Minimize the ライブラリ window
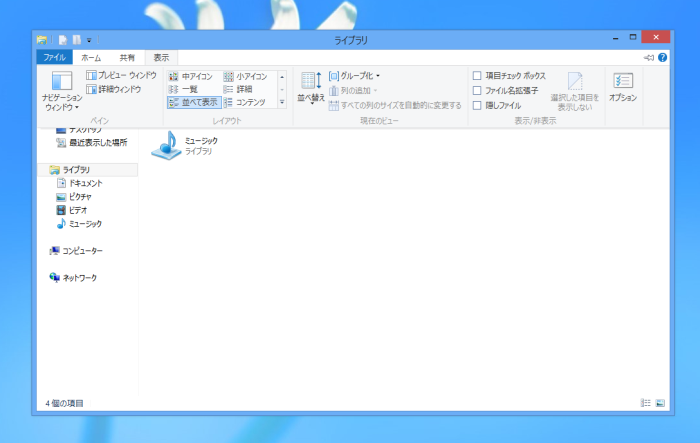700x443 pixels. (x=616, y=38)
